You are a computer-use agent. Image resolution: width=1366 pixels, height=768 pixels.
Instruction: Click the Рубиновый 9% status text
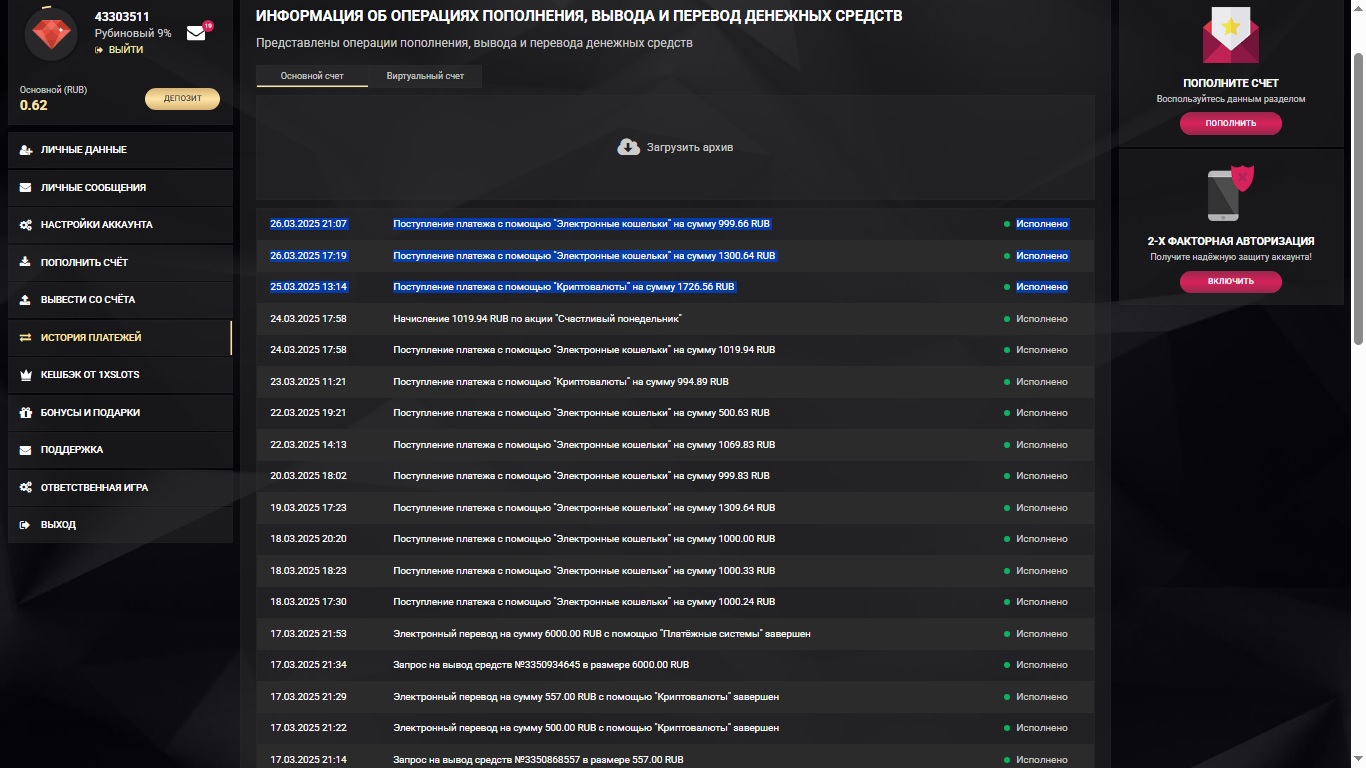click(x=133, y=33)
